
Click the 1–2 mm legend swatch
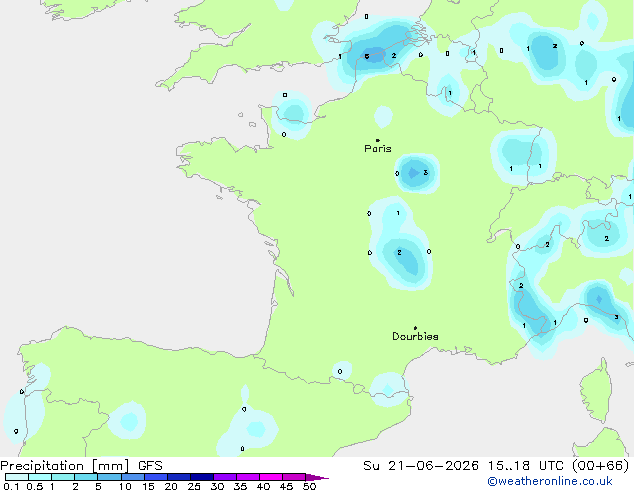click(63, 477)
